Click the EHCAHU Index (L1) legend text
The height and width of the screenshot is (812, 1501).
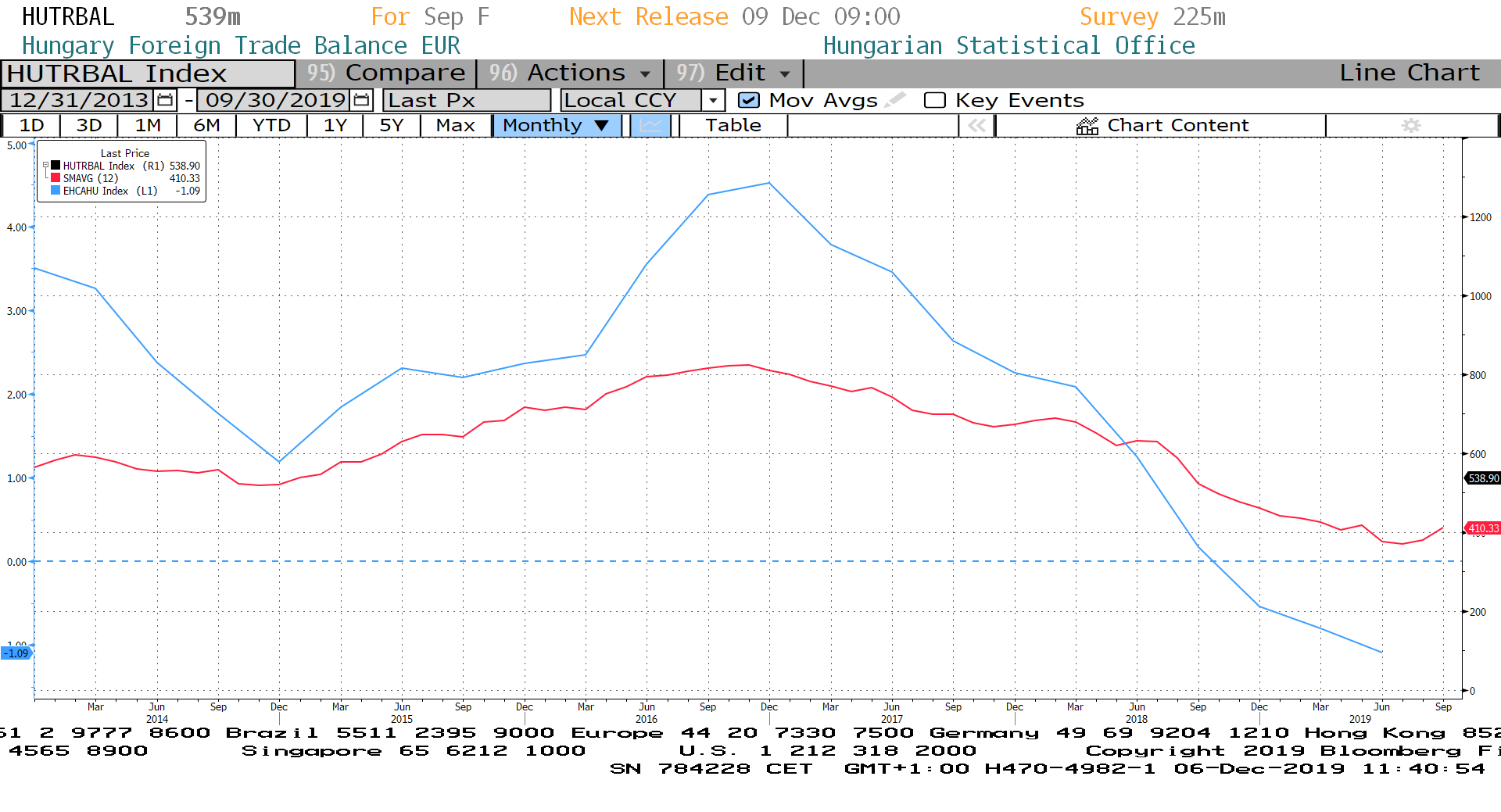pos(110,191)
